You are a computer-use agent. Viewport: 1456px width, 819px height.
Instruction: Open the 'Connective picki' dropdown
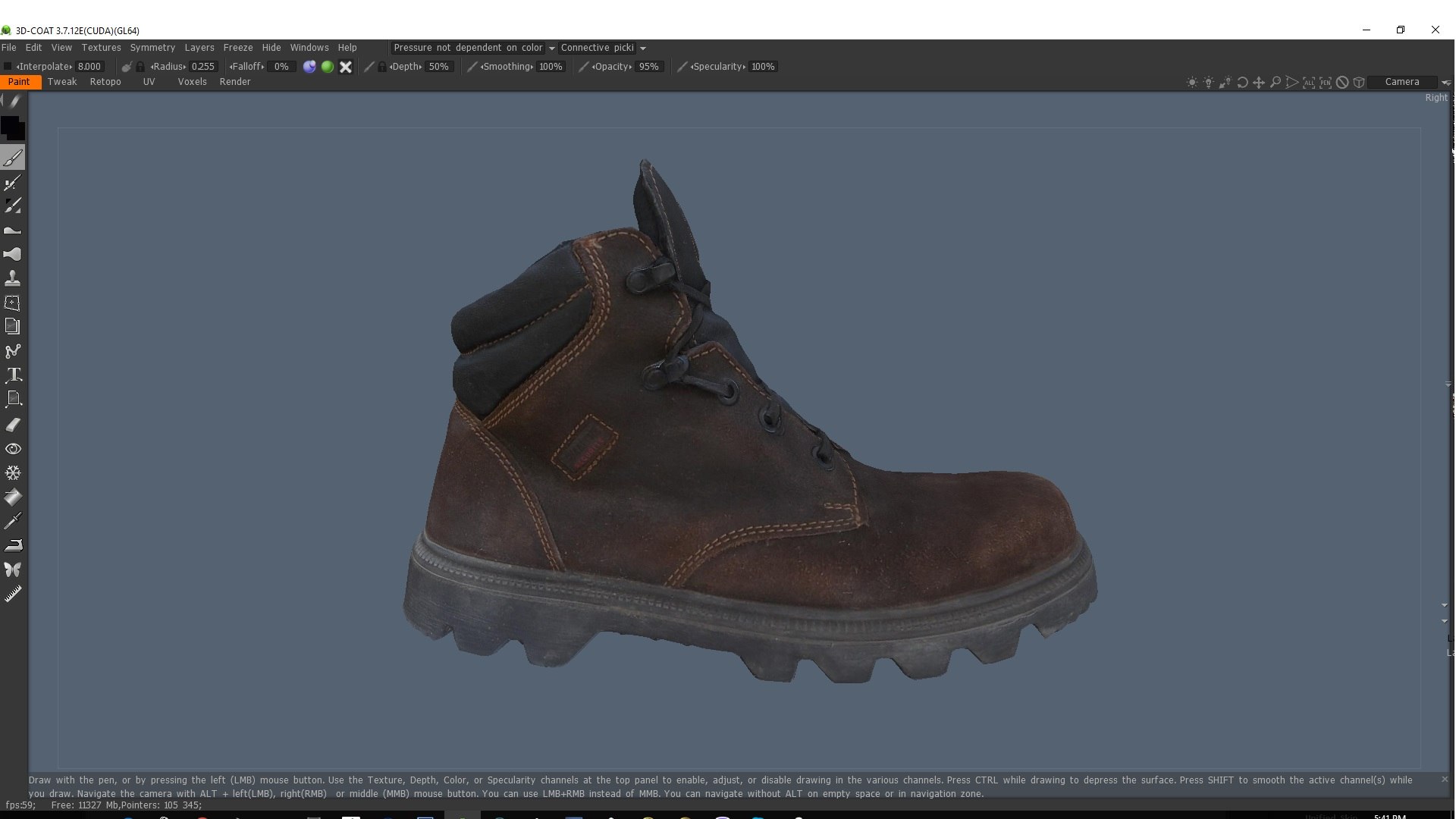pos(603,48)
